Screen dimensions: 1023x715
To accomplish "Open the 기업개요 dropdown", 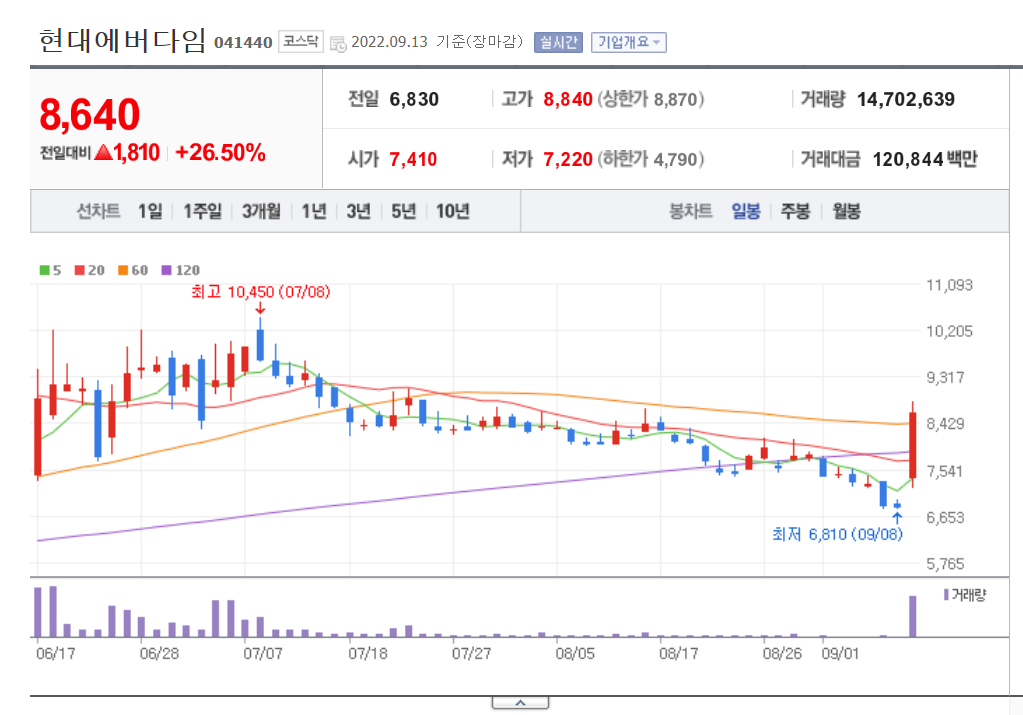I will pyautogui.click(x=629, y=42).
